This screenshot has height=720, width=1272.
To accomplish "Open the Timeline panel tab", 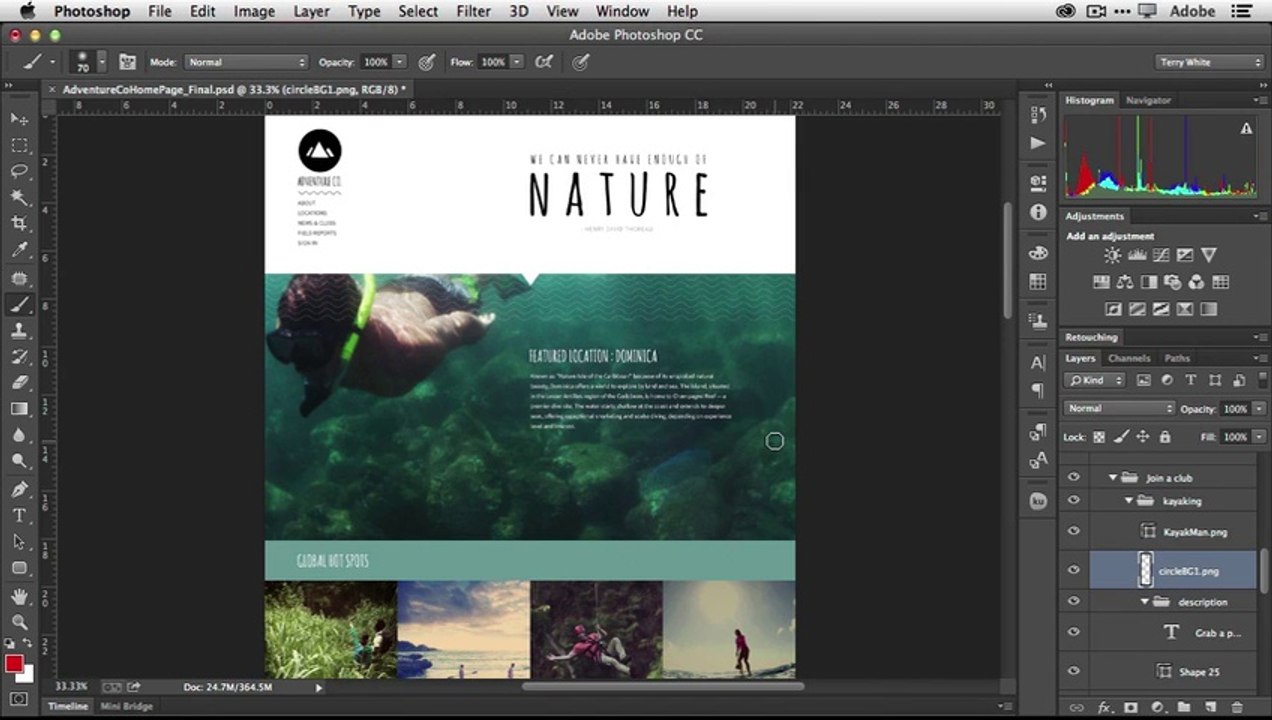I will (x=68, y=706).
